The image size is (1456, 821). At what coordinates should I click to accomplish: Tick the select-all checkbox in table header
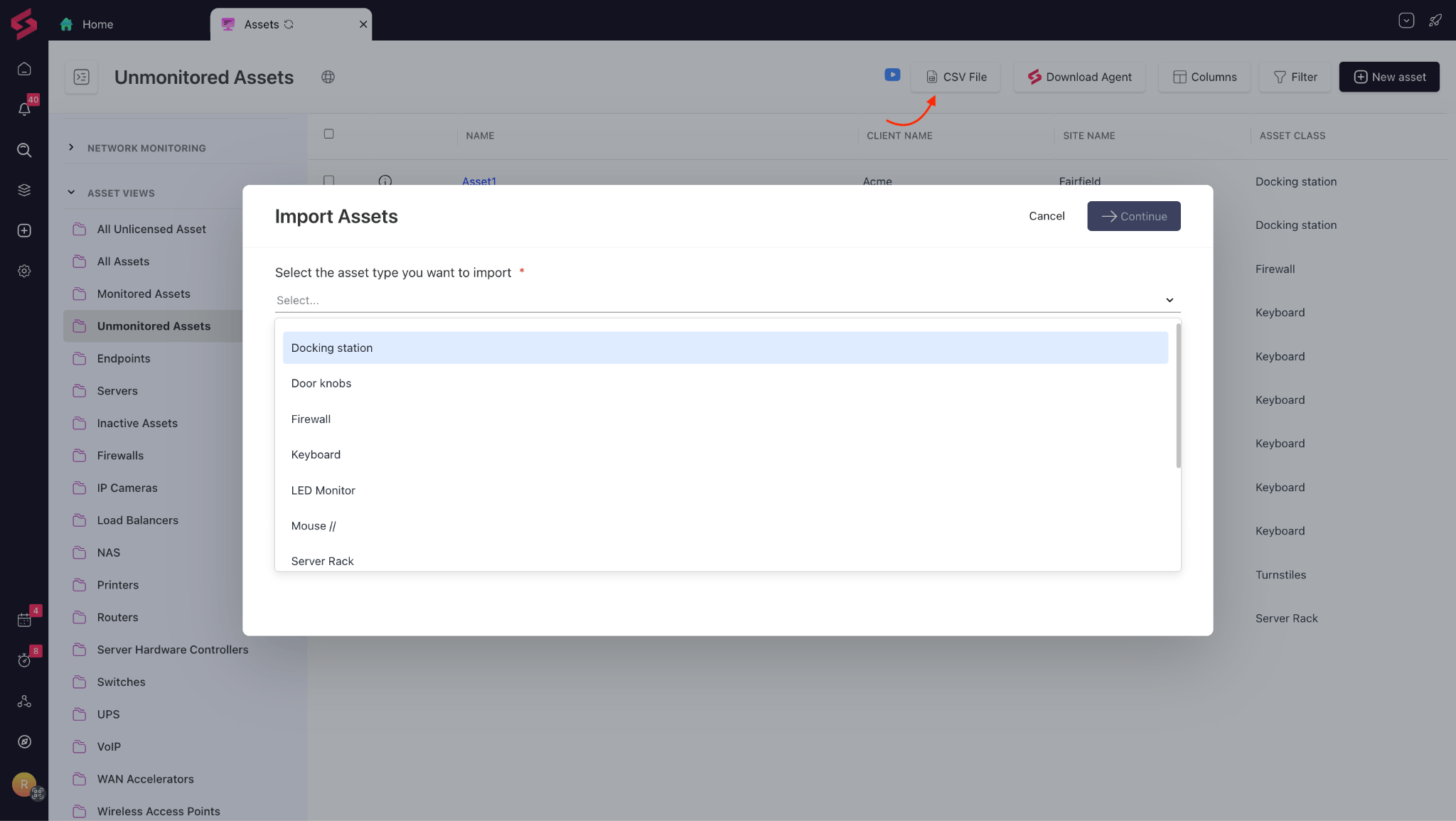(328, 134)
